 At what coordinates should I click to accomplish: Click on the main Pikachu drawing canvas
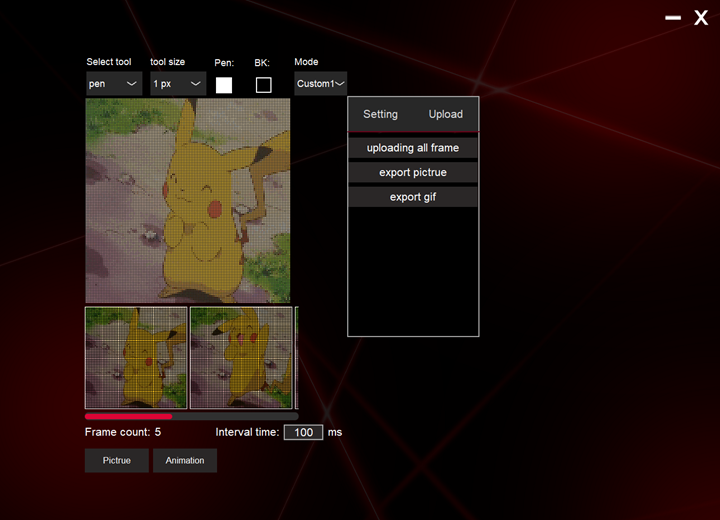coord(188,200)
